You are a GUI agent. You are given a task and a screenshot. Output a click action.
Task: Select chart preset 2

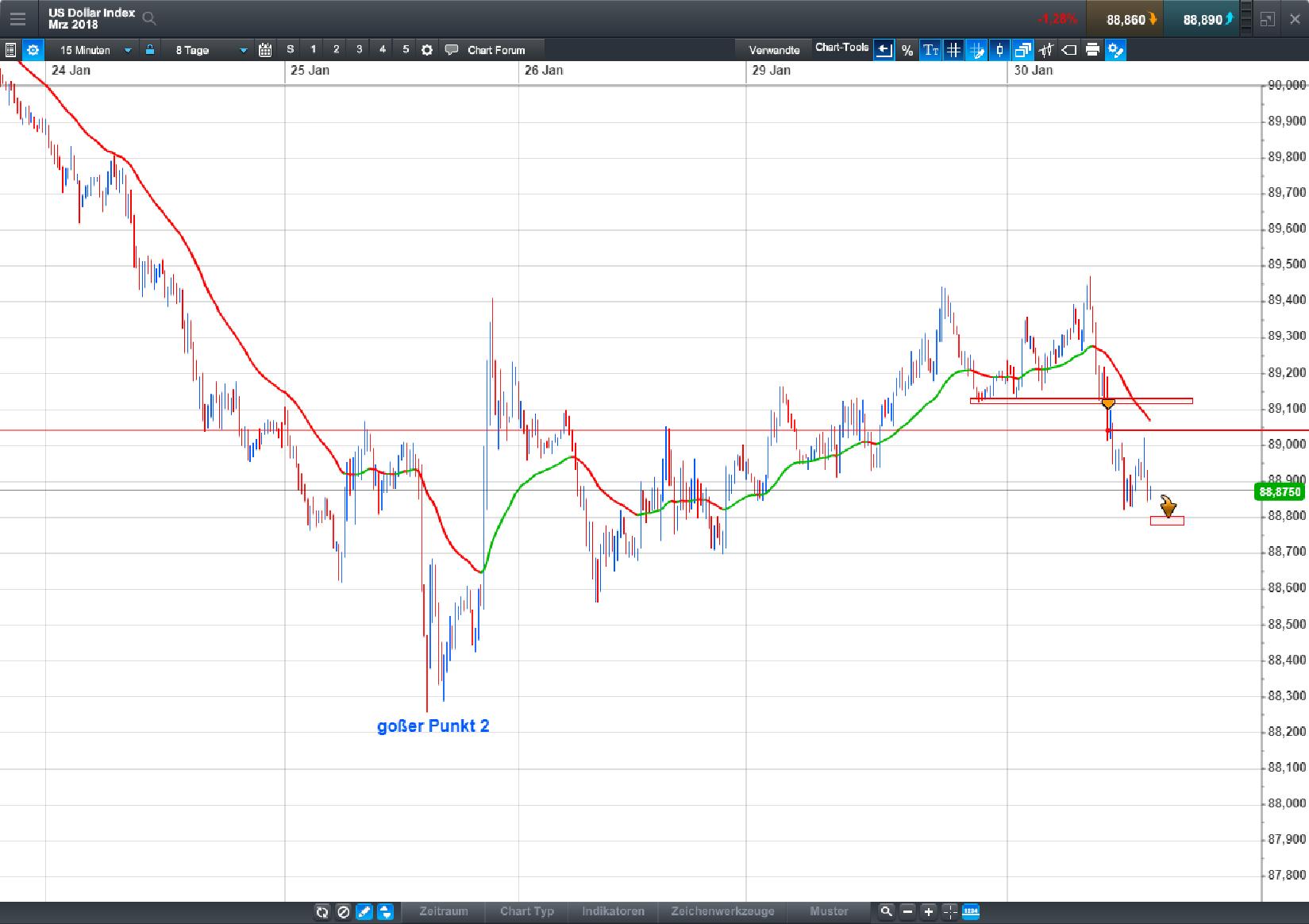point(337,49)
